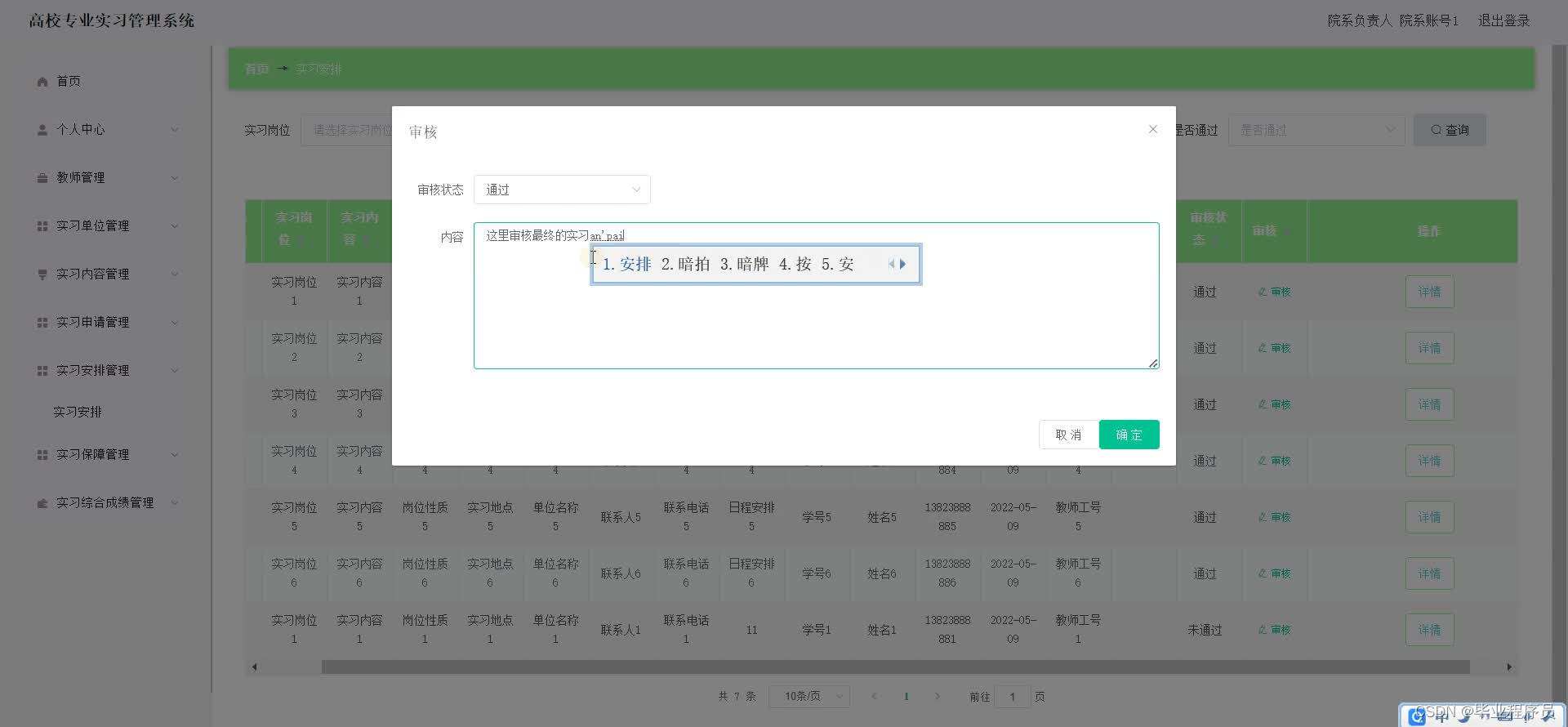
Task: Close the 审核 dialog with the X
Action: tap(1152, 129)
